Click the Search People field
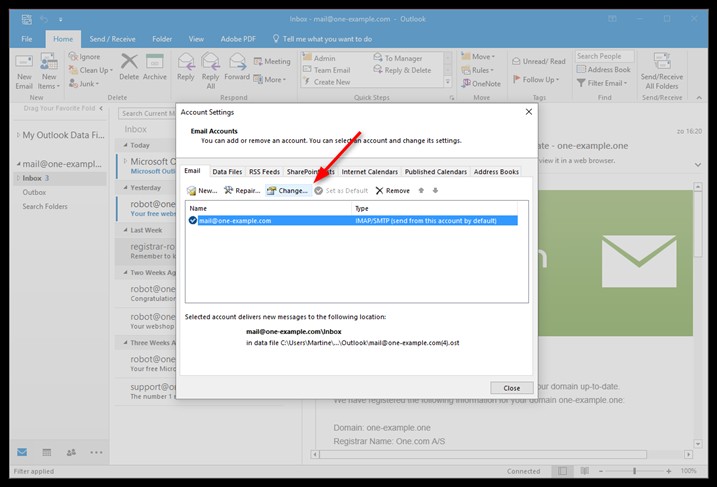The height and width of the screenshot is (487, 717). [x=605, y=56]
